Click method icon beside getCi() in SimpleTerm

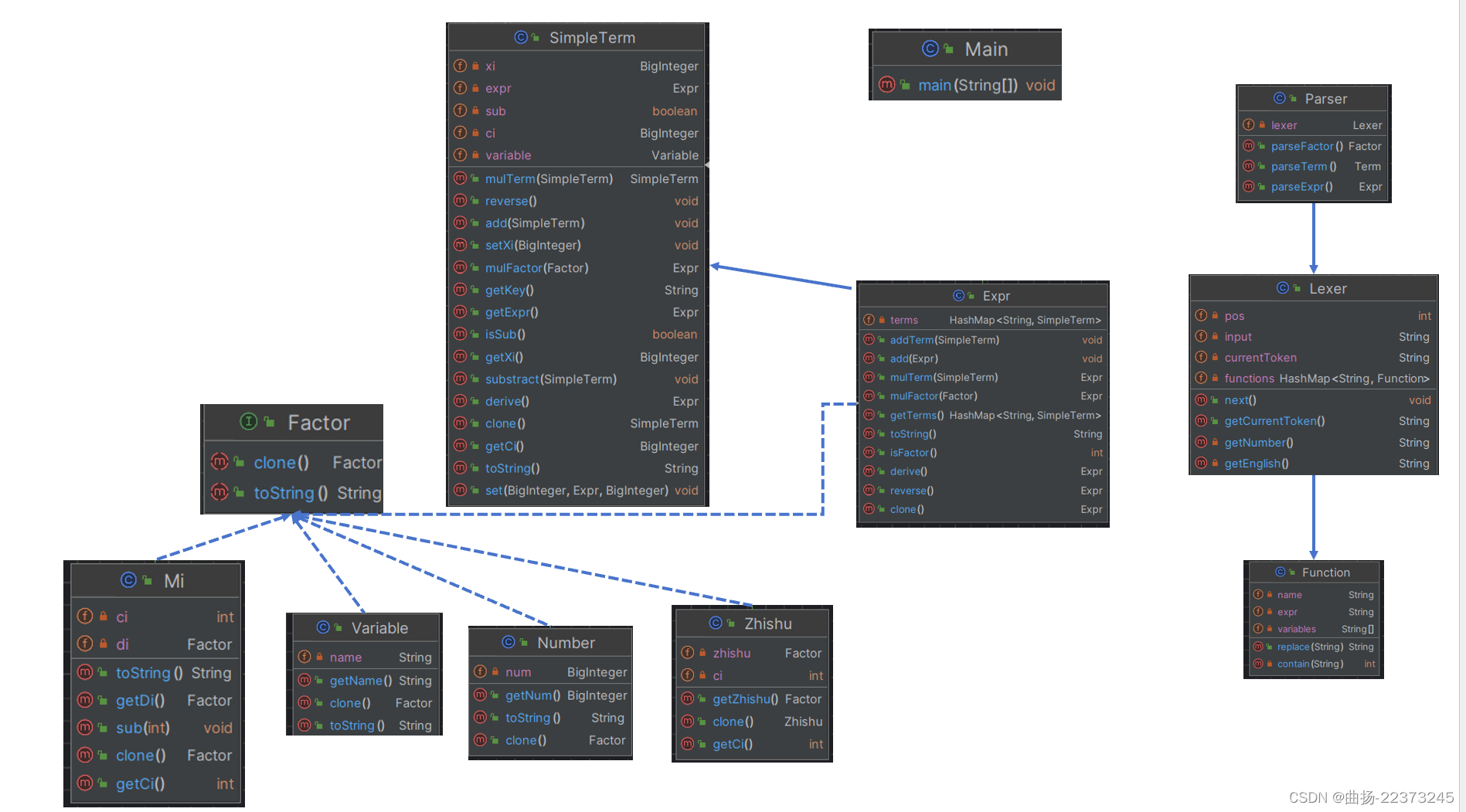[460, 445]
